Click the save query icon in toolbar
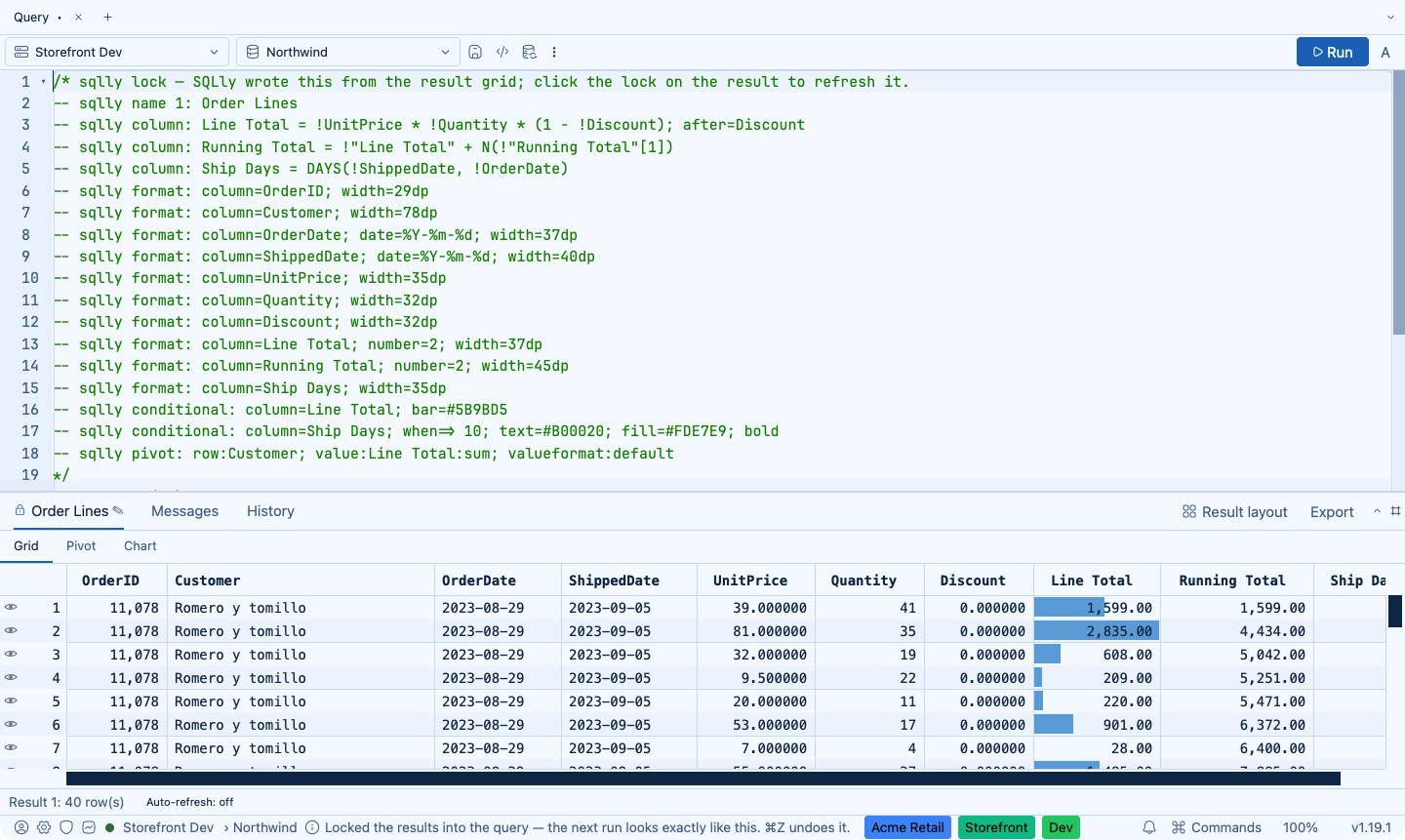 pyautogui.click(x=475, y=52)
